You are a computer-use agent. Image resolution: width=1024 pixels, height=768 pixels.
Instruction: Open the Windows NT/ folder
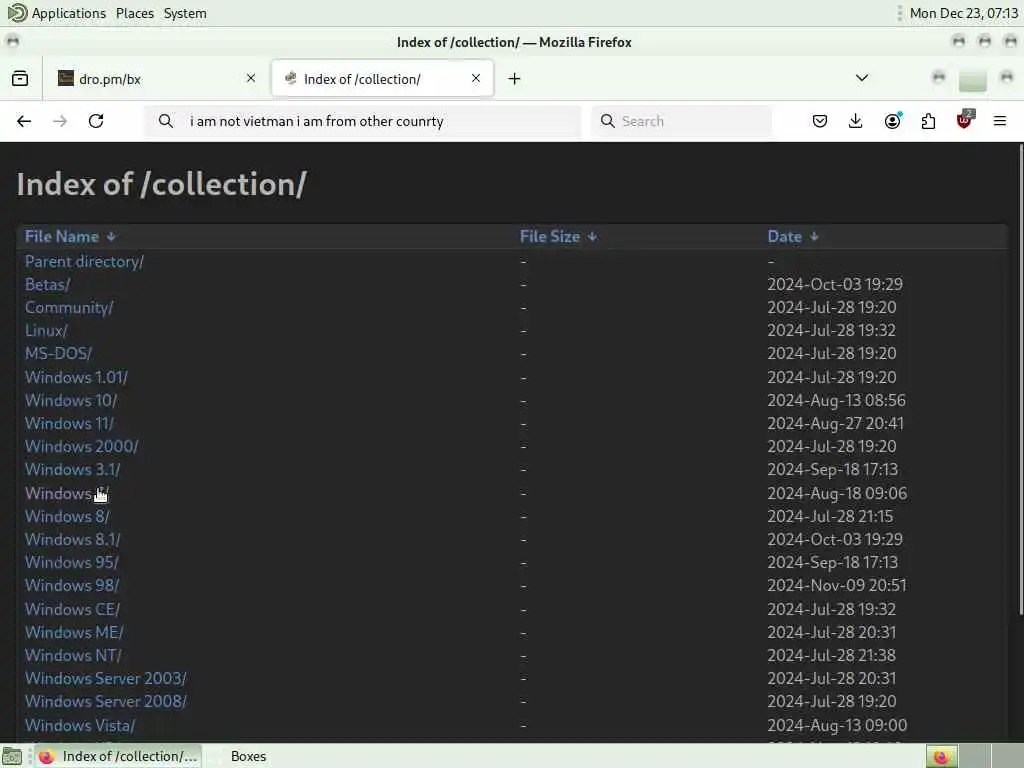73,655
